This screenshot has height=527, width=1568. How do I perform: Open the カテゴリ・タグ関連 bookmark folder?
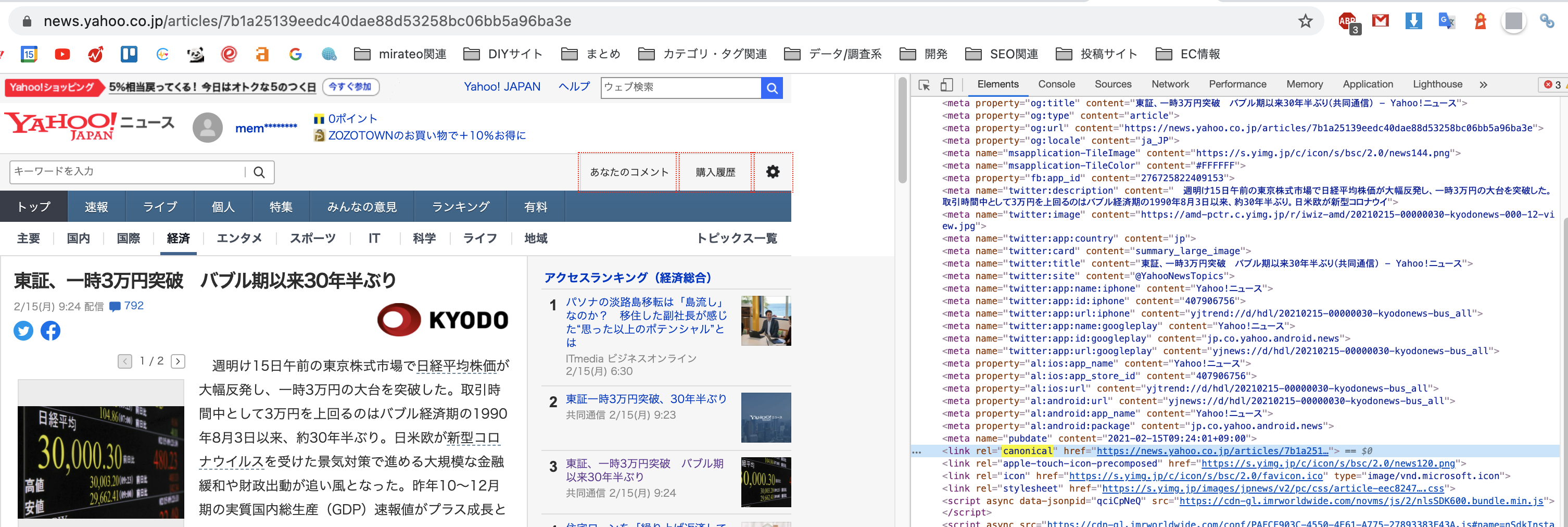tap(702, 54)
